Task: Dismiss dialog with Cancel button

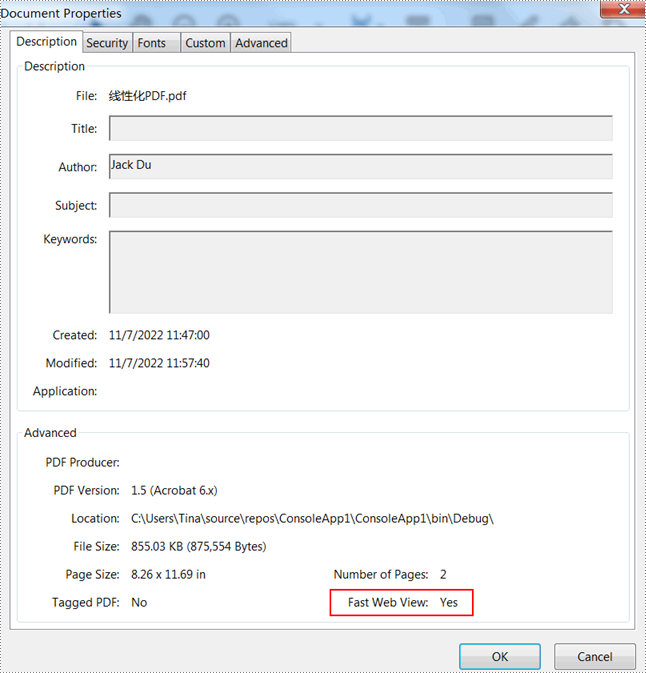Action: (594, 657)
